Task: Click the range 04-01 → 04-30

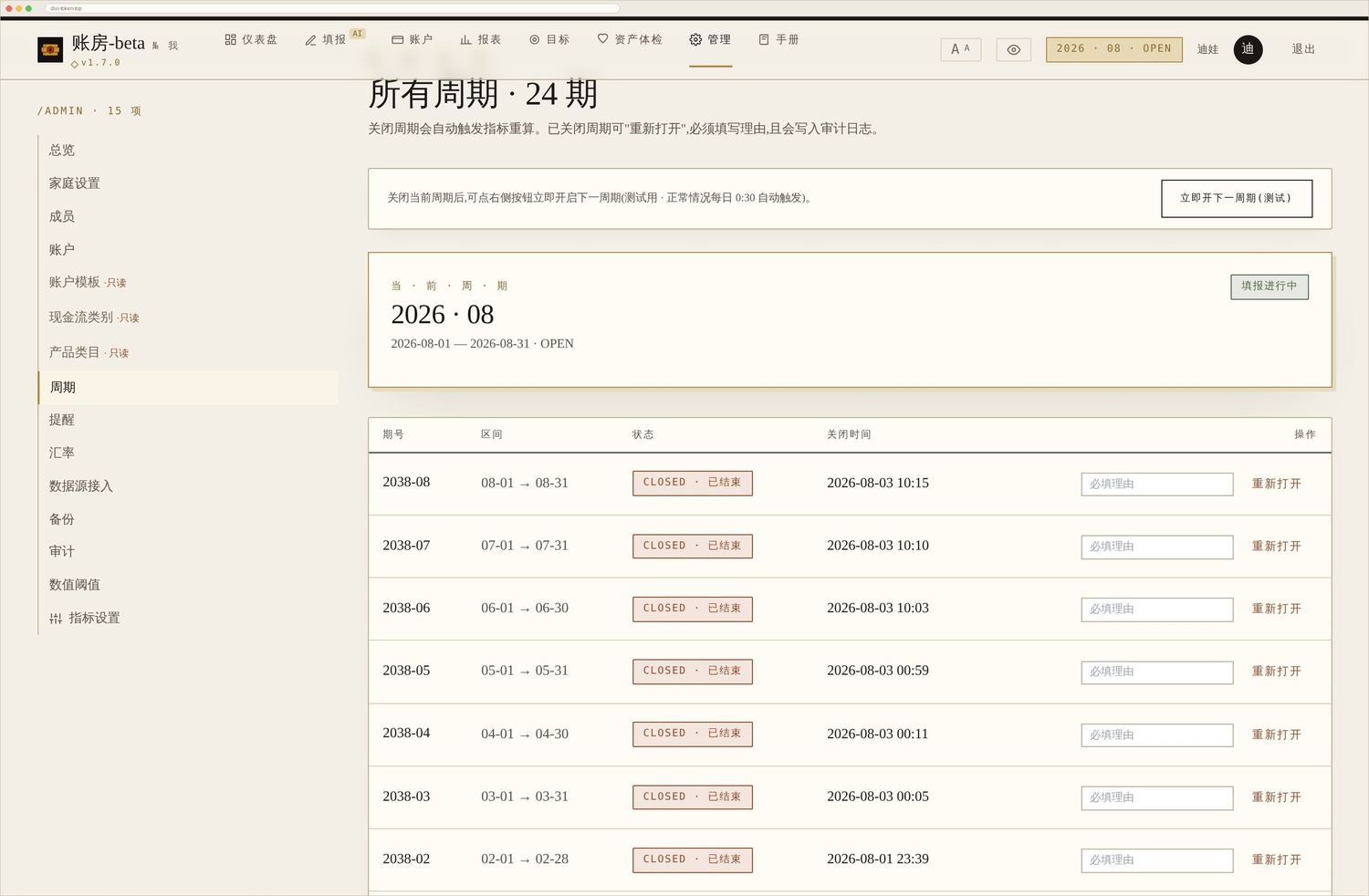Action: tap(525, 734)
